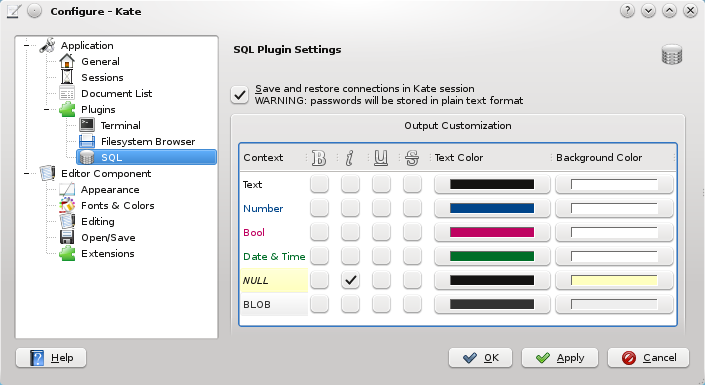Open the Appearance settings page
Viewport: 705px width, 385px height.
click(110, 190)
